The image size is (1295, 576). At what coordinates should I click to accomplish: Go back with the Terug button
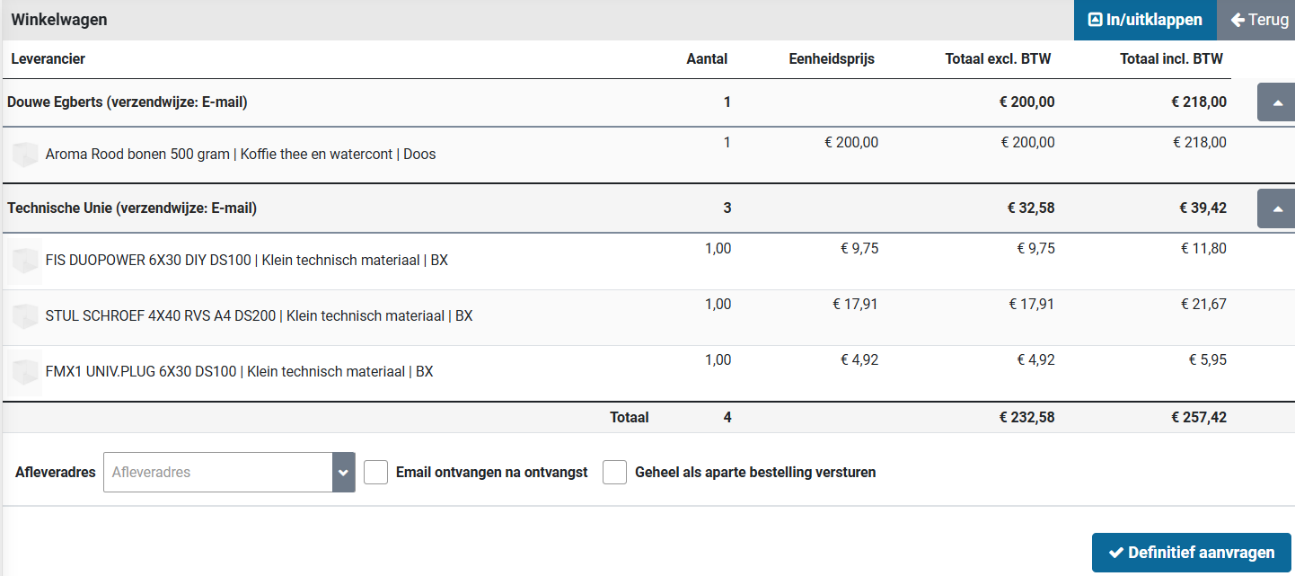tap(1259, 20)
